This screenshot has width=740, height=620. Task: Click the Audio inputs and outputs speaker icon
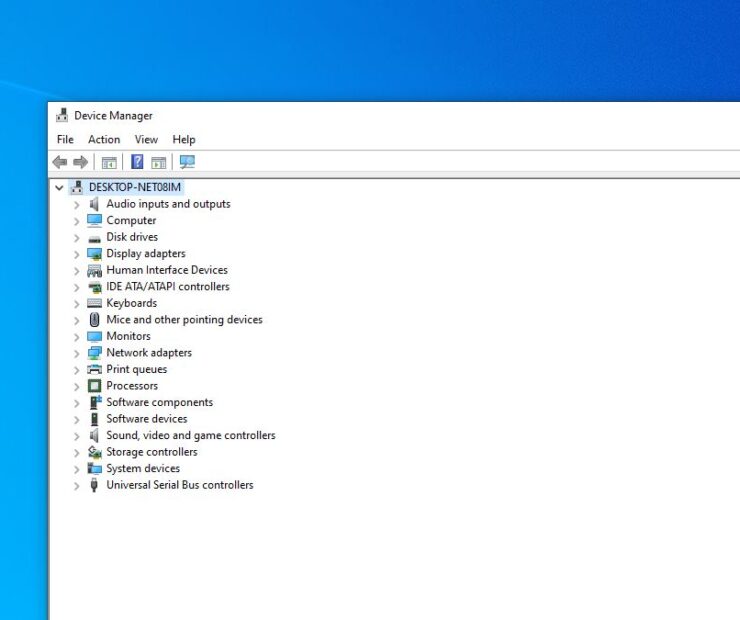(x=94, y=204)
